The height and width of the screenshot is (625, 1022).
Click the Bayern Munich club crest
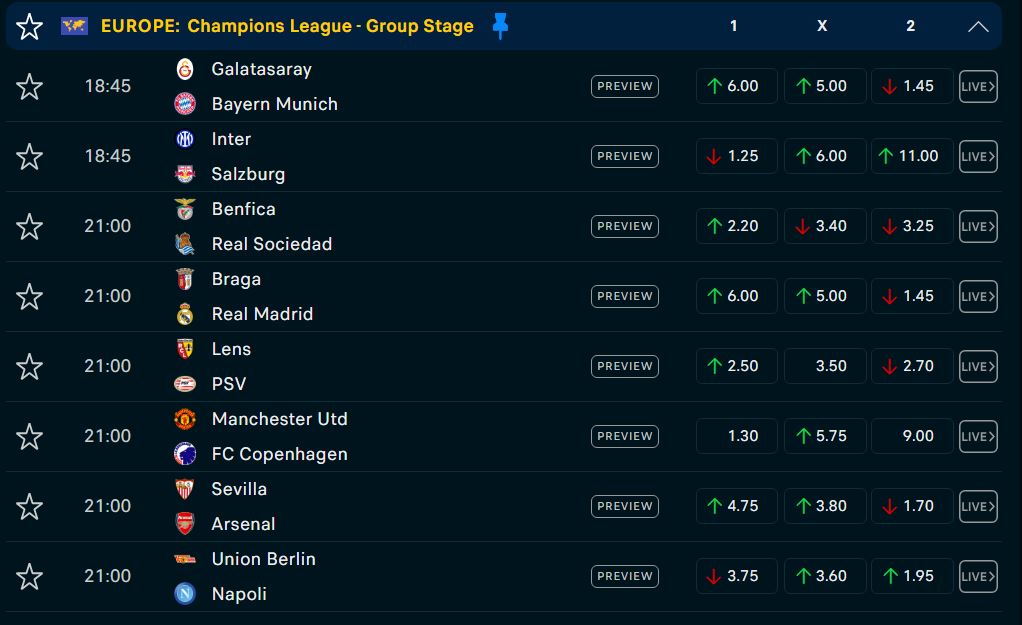click(185, 104)
